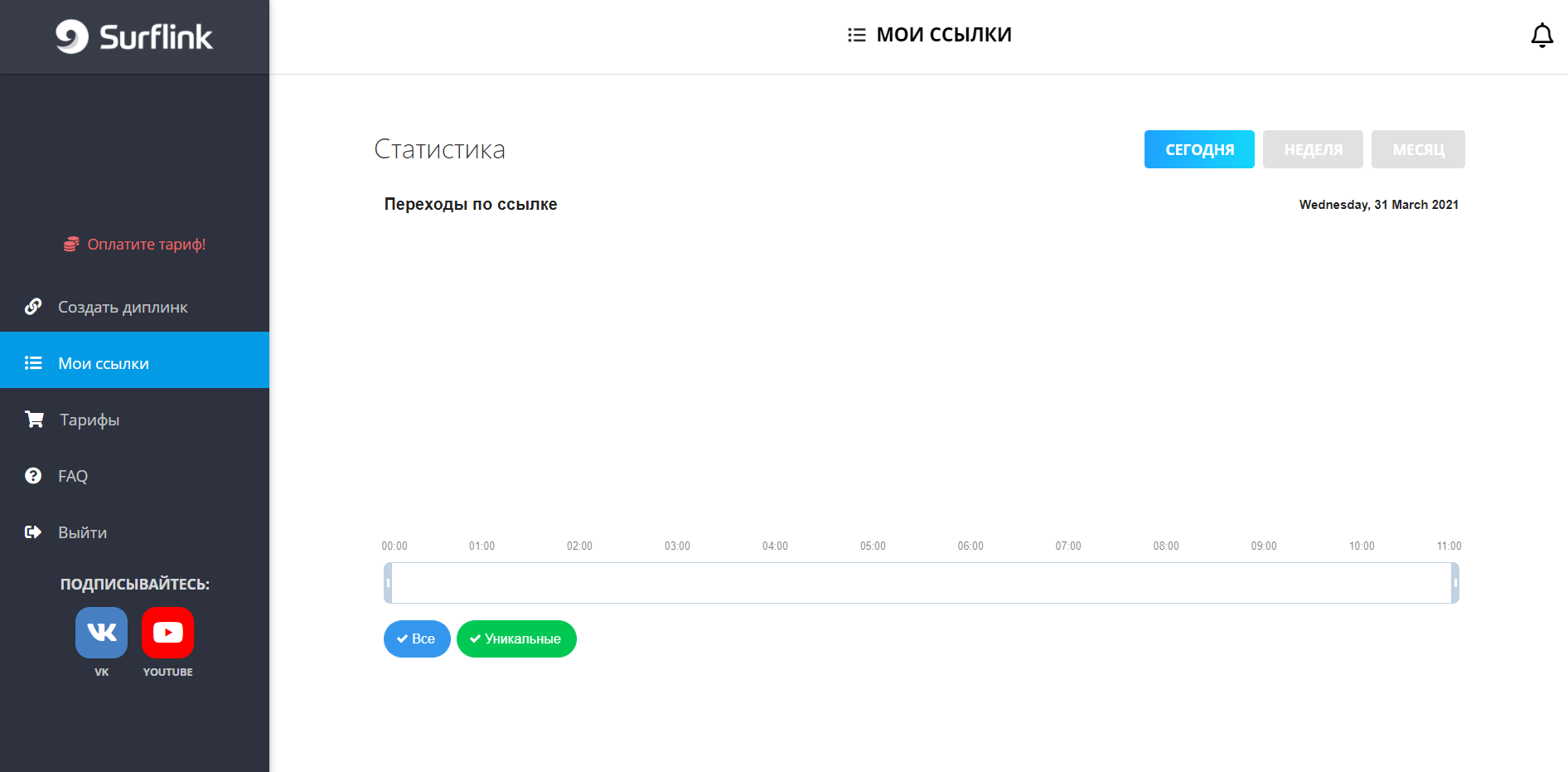Click the Оплатите тариф! link
1568x772 pixels.
pyautogui.click(x=146, y=245)
